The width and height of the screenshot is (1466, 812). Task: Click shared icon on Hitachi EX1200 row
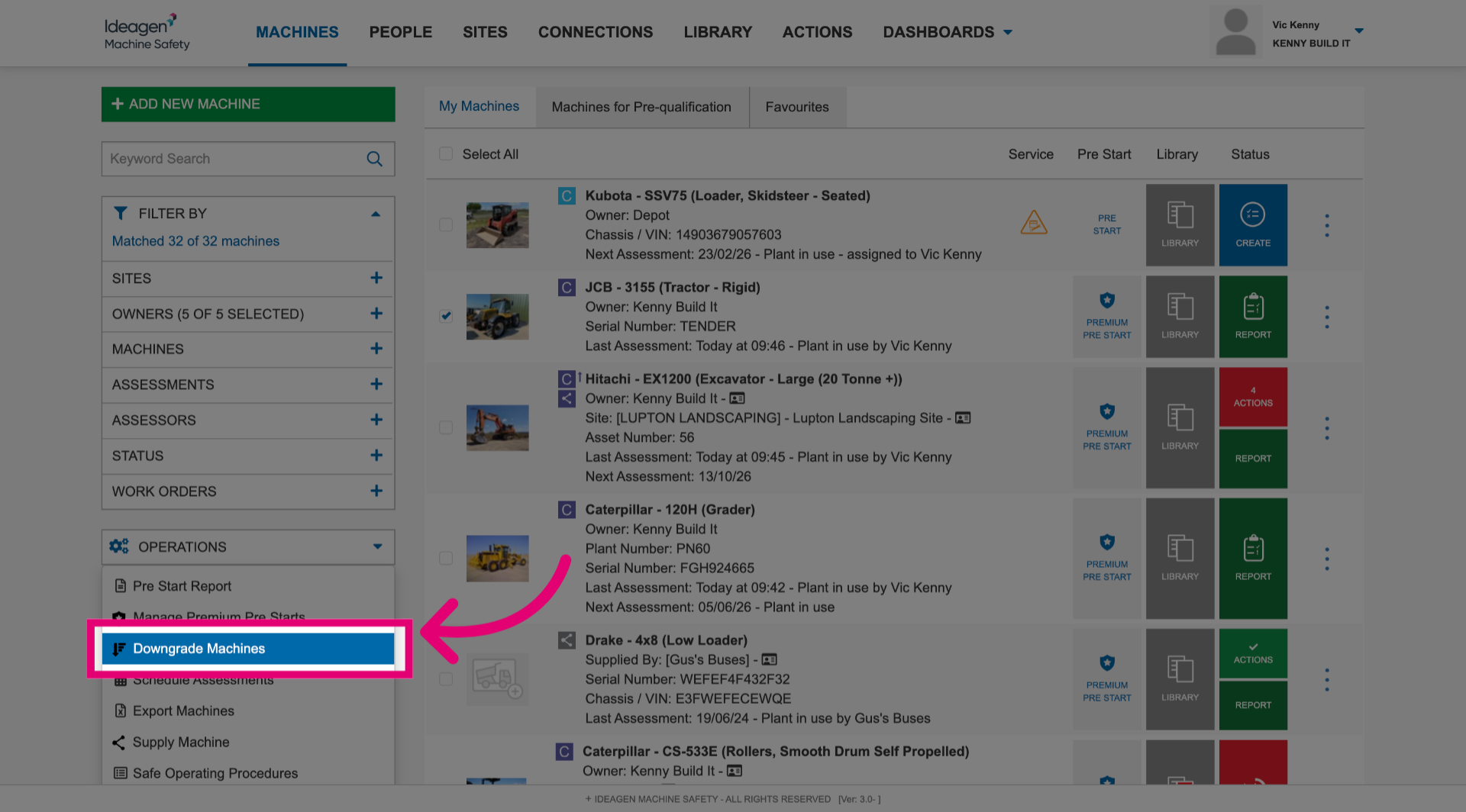(x=567, y=398)
